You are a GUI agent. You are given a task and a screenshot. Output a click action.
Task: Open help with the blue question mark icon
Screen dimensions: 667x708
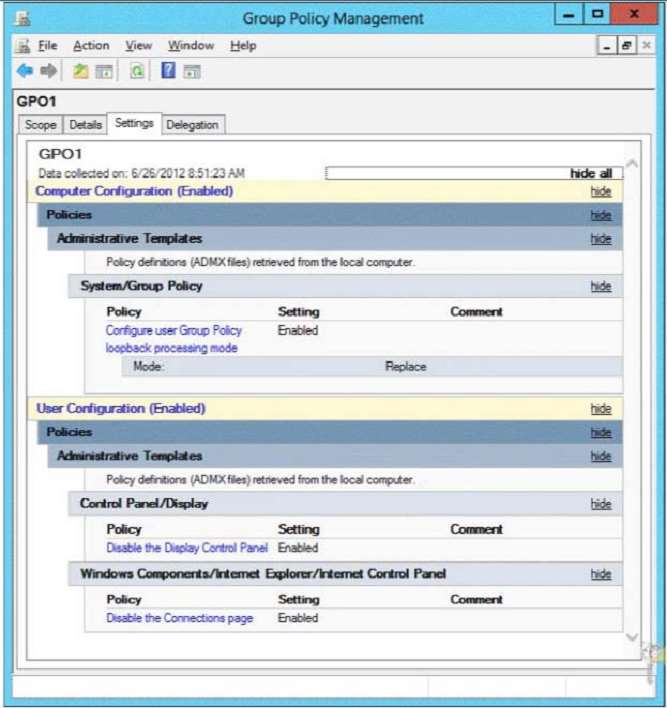(168, 70)
